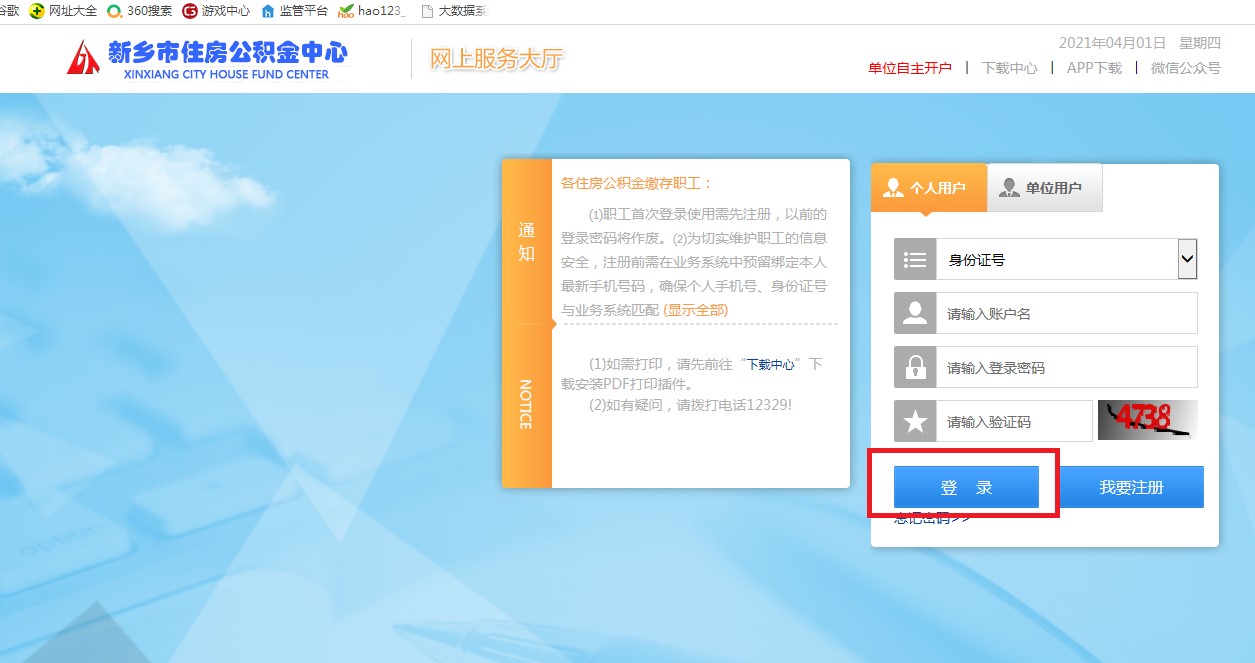The width and height of the screenshot is (1255, 663).
Task: Click the 星期四 weekday text
Action: 1200,42
